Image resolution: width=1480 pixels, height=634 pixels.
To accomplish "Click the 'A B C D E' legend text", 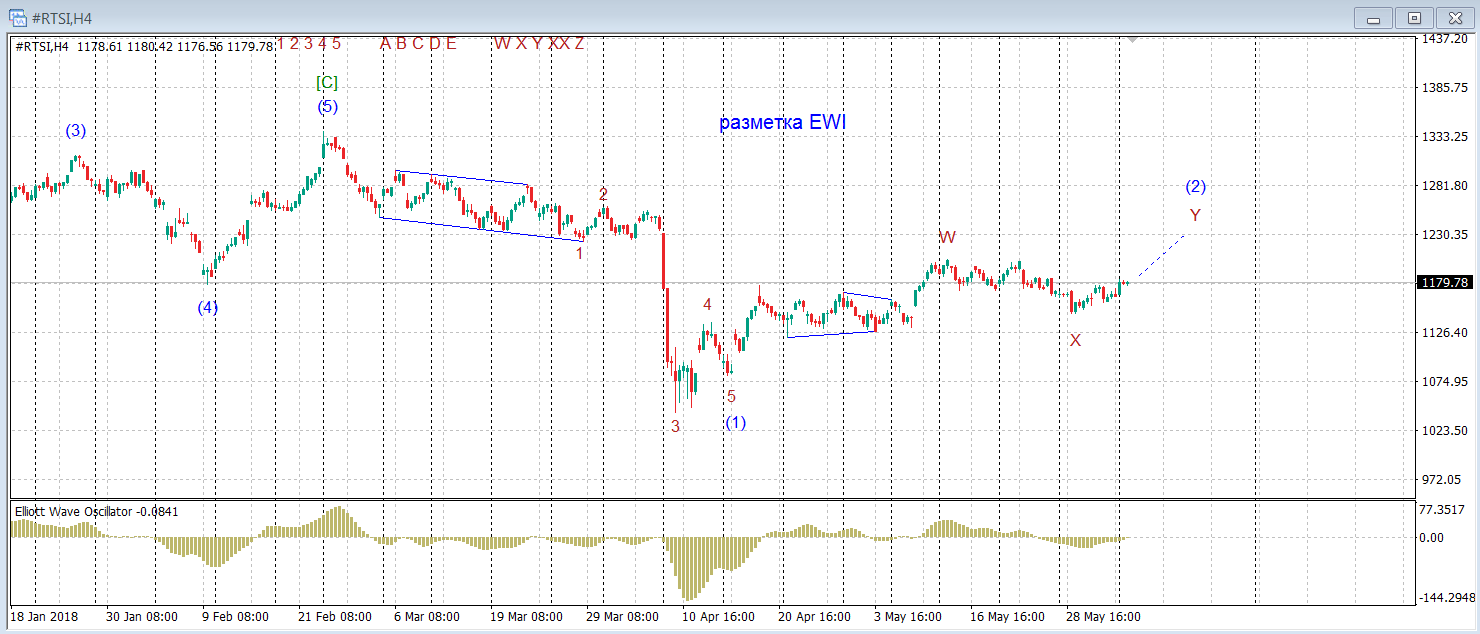I will 418,43.
